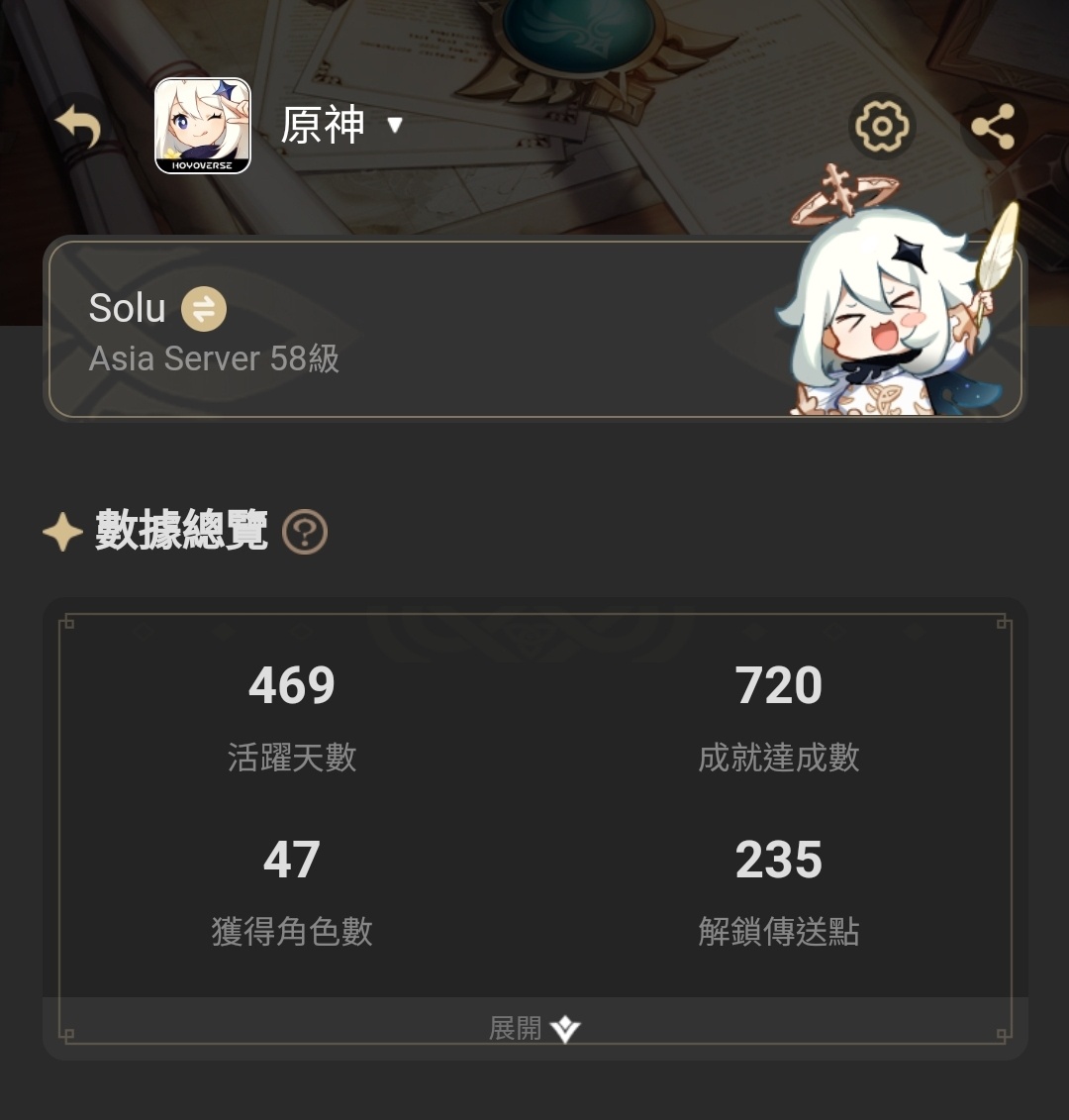Tap the gold star beside 數據總覽
The width and height of the screenshot is (1069, 1120).
tap(62, 532)
